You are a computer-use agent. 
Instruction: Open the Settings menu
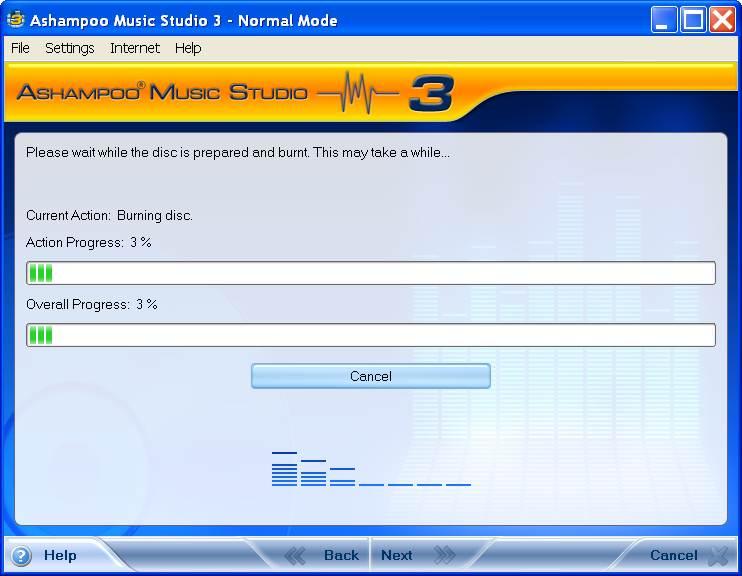(69, 48)
